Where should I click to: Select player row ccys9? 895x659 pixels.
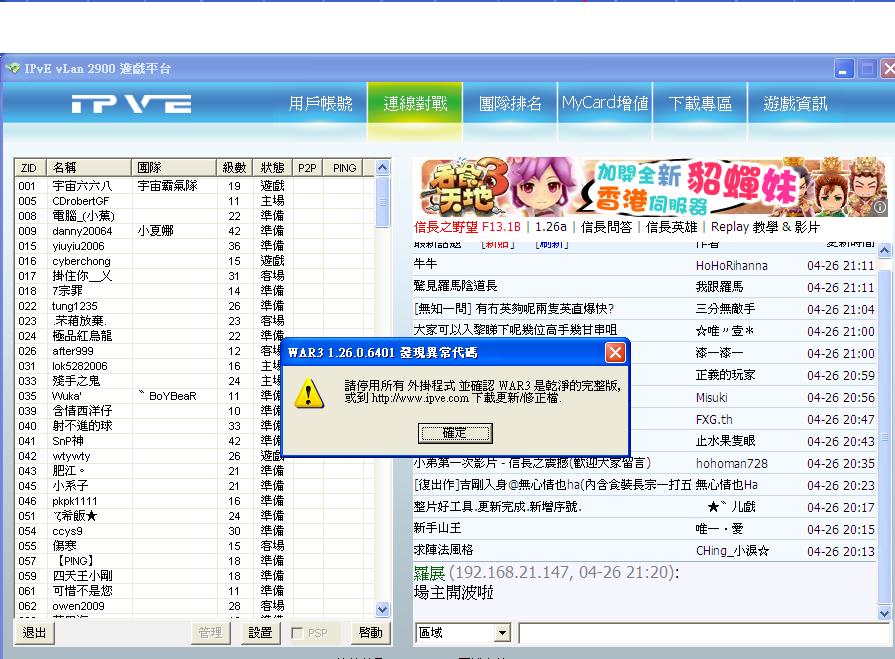pyautogui.click(x=195, y=531)
